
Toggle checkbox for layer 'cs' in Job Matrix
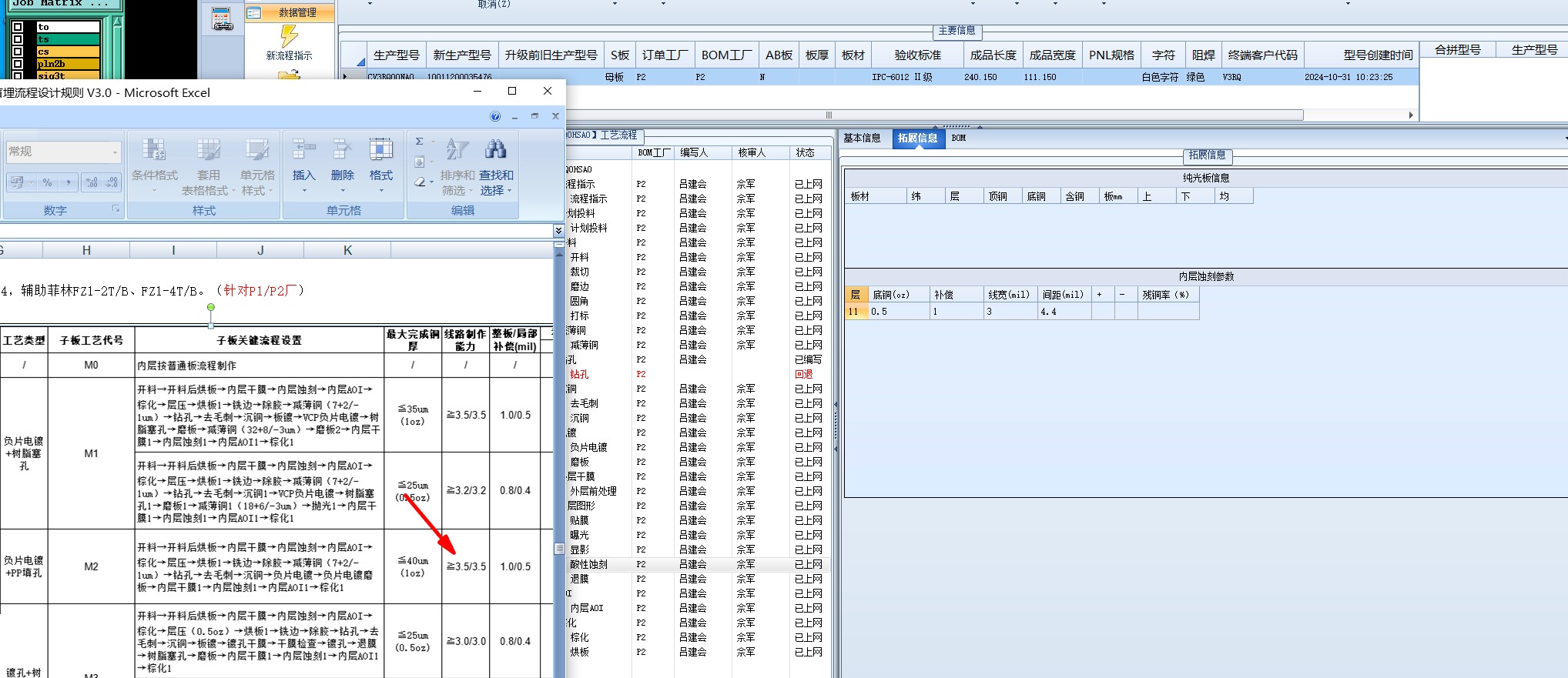coord(18,52)
